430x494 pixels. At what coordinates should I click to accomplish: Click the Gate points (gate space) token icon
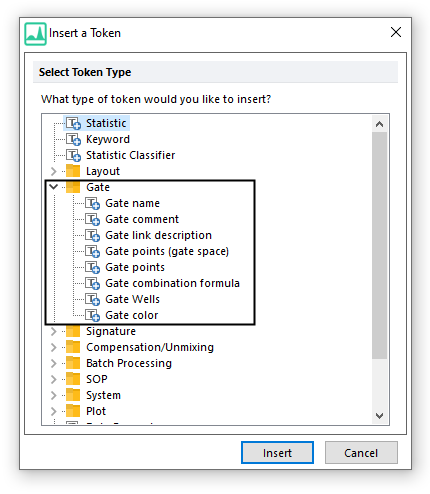(x=92, y=251)
